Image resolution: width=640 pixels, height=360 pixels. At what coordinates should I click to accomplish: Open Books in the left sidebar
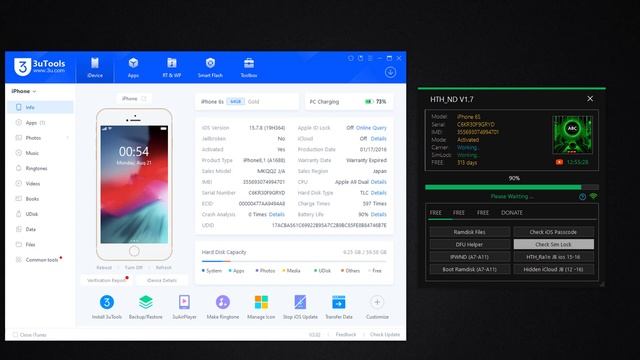(x=40, y=199)
